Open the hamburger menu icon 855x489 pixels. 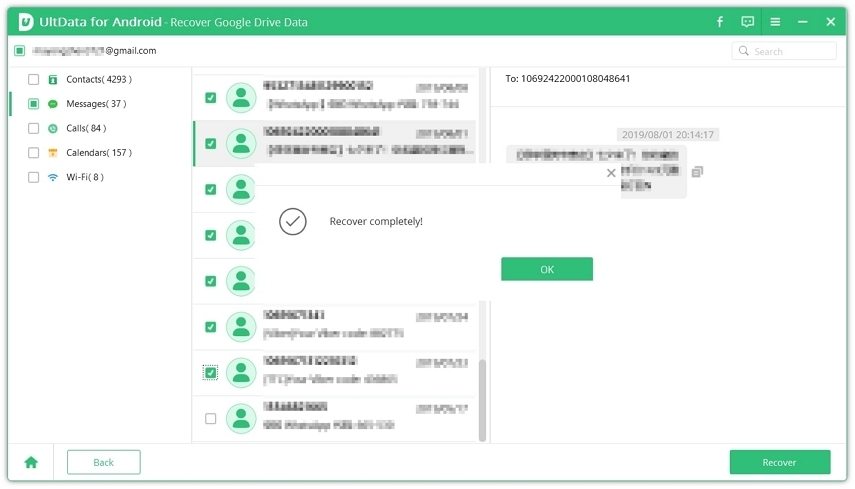pos(775,22)
